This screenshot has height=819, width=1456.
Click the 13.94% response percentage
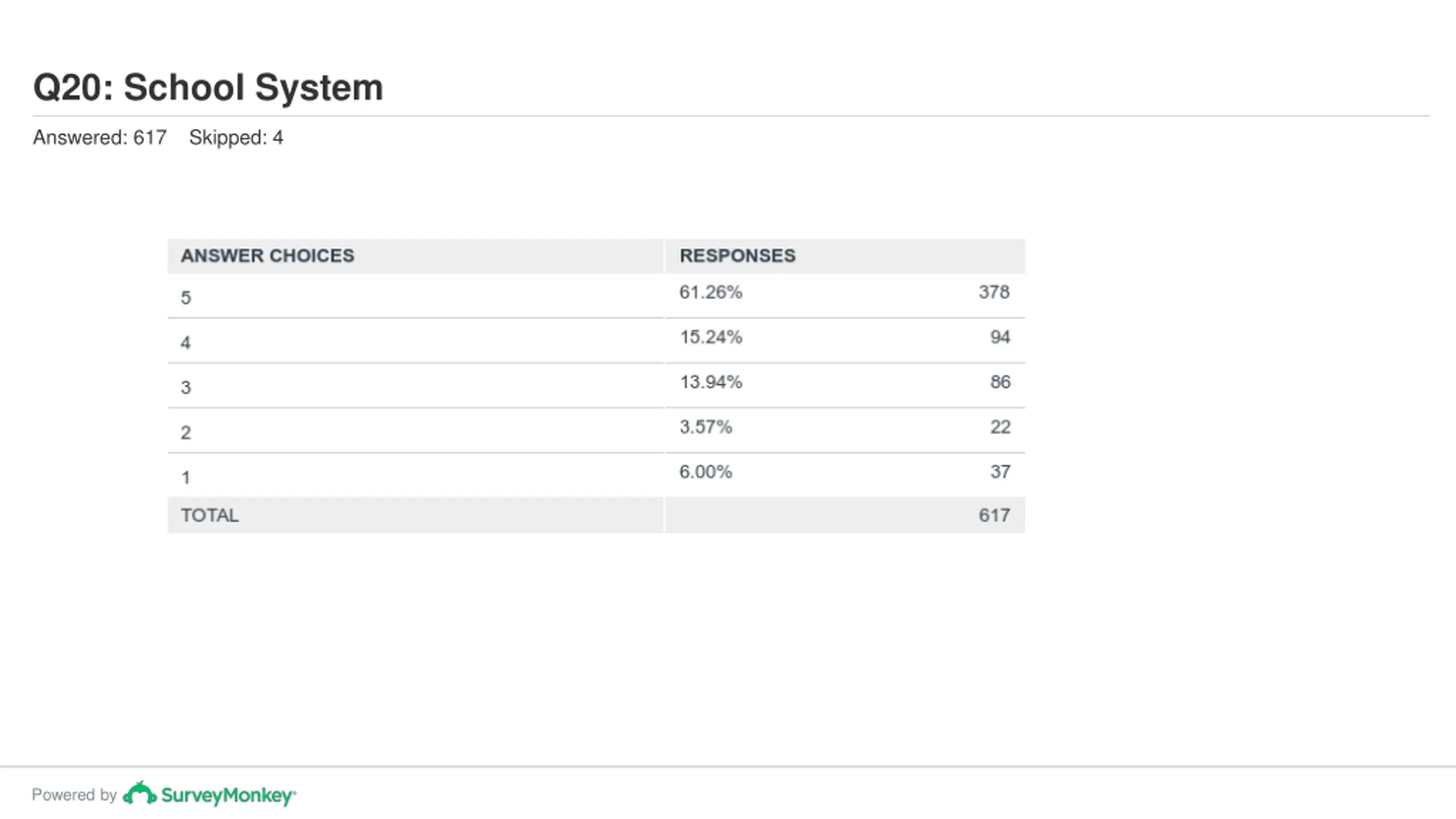pyautogui.click(x=711, y=382)
